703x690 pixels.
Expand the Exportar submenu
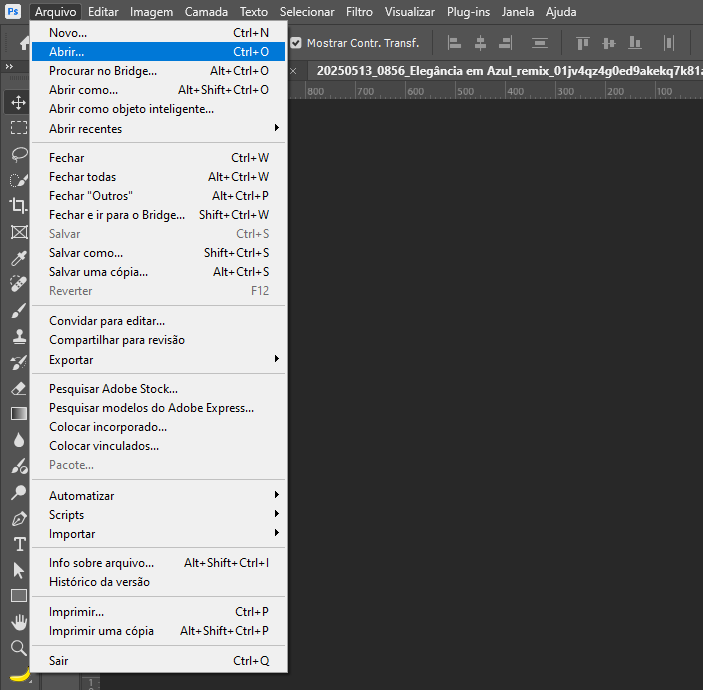158,360
